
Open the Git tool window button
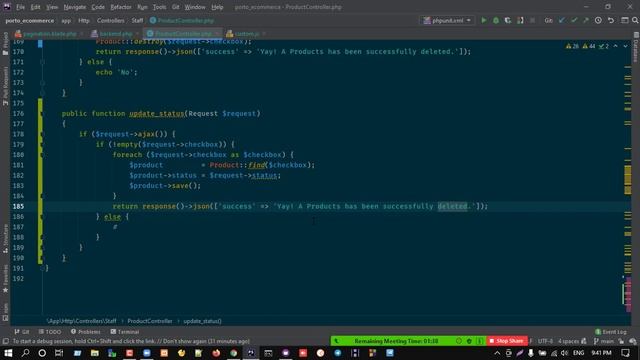coord(22,332)
